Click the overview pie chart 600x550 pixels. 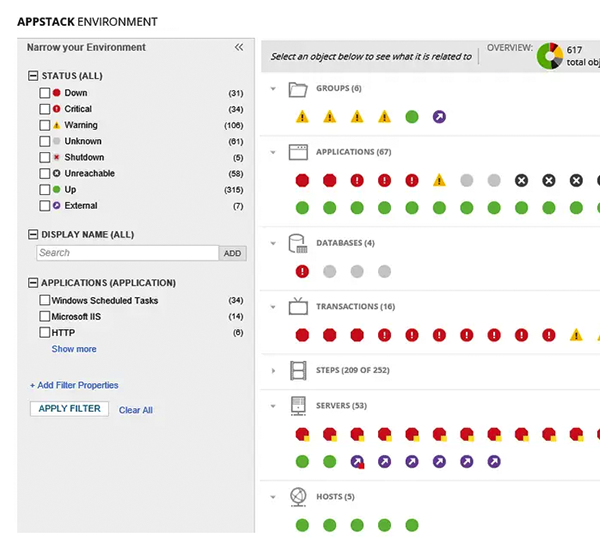coord(550,56)
